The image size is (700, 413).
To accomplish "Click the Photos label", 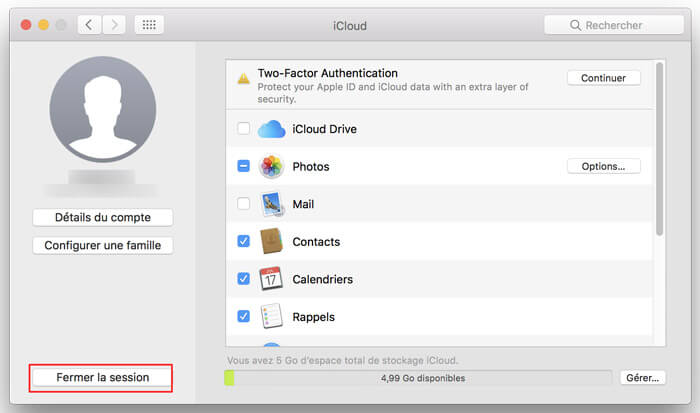I will click(311, 167).
